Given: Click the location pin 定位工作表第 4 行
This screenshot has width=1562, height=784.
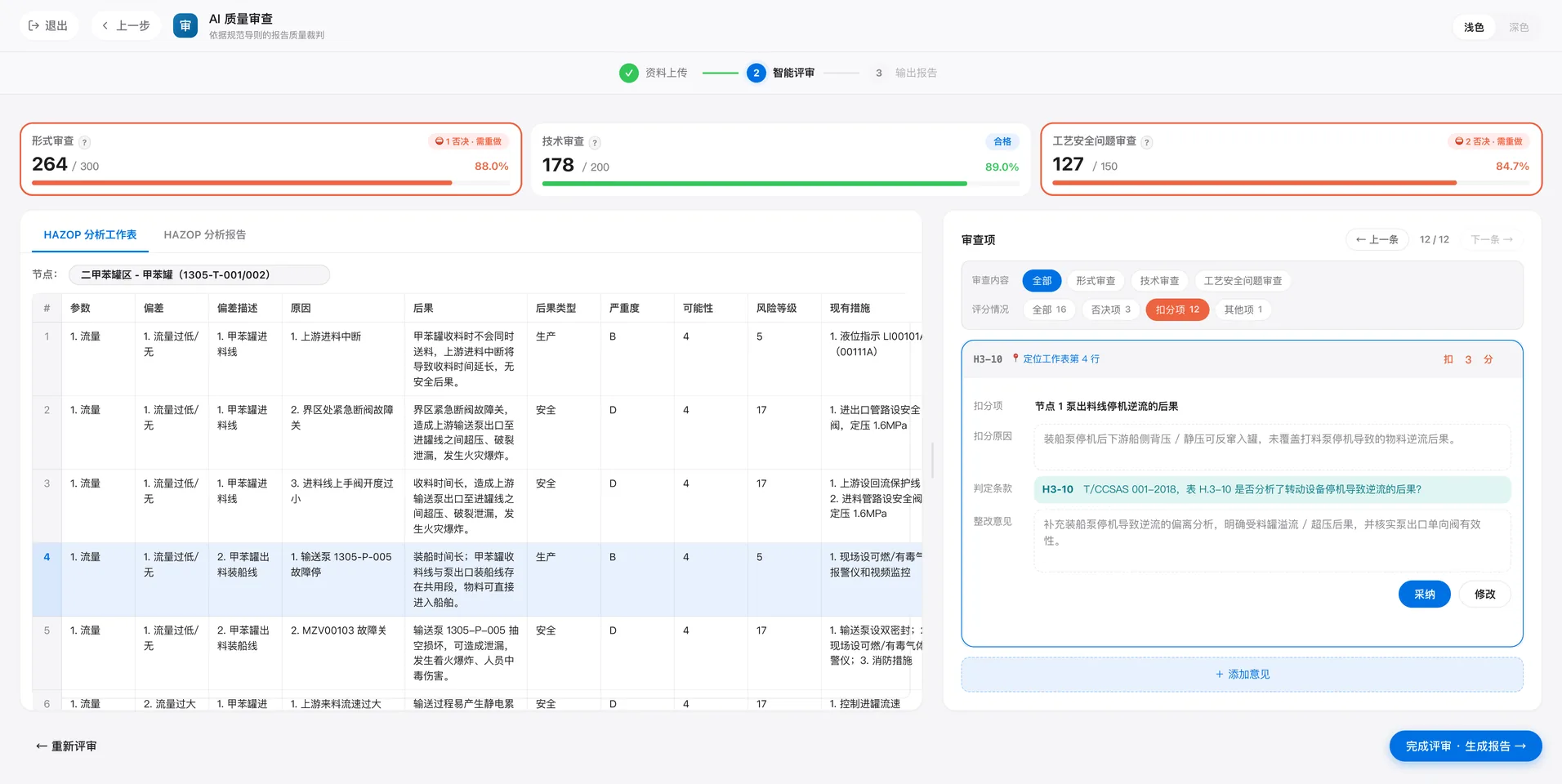Looking at the screenshot, I should click(x=1055, y=359).
